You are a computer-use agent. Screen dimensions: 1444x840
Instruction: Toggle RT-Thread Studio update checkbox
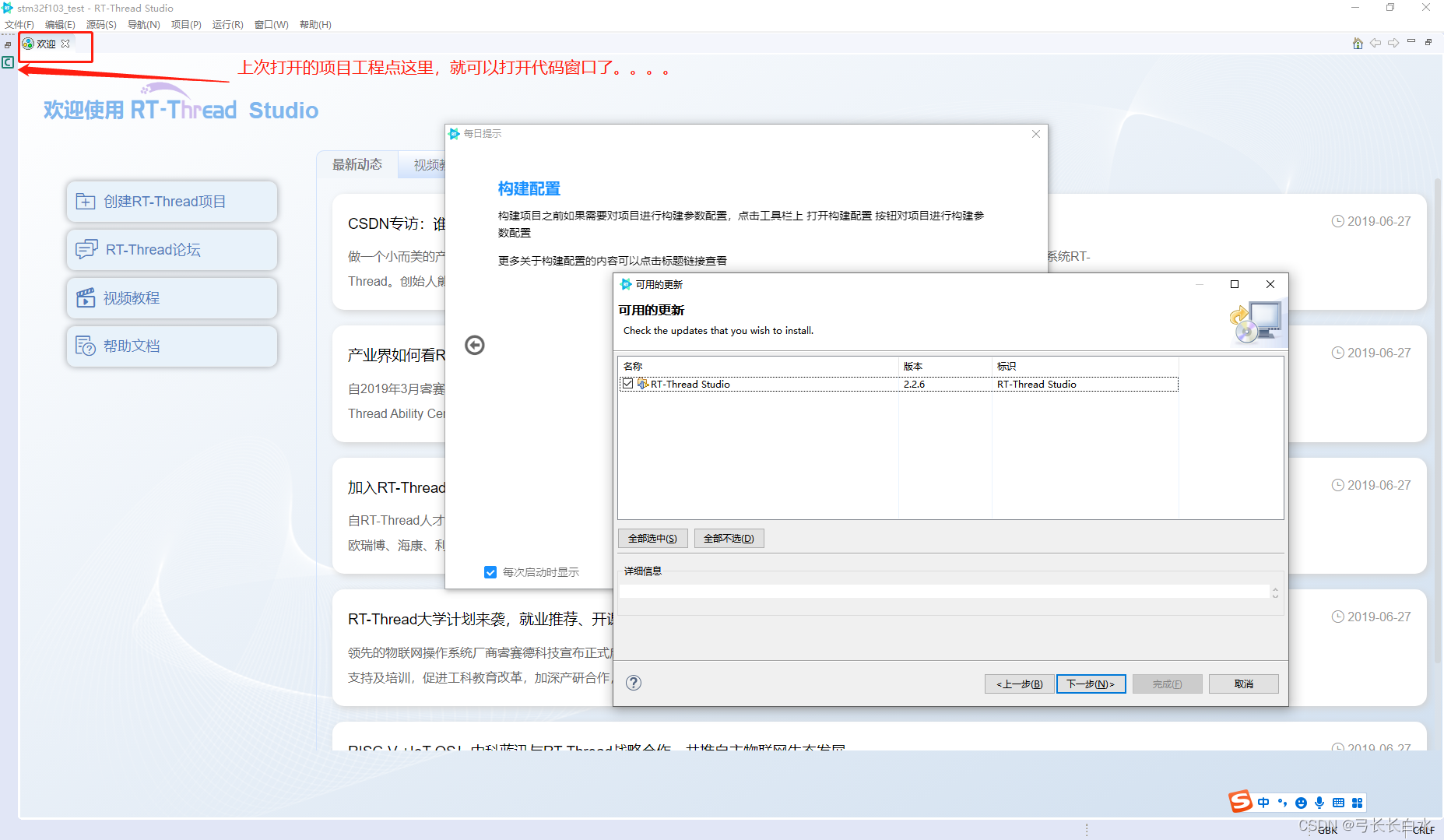click(627, 384)
